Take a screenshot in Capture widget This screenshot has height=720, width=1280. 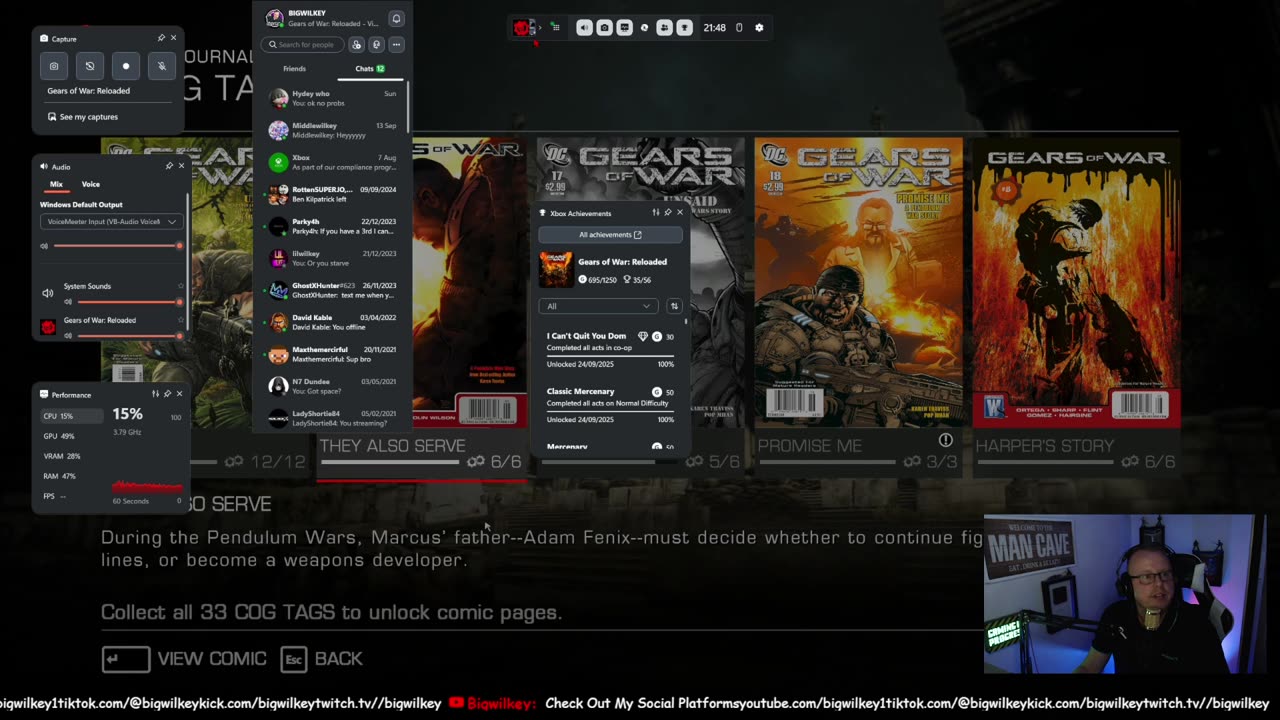(54, 66)
